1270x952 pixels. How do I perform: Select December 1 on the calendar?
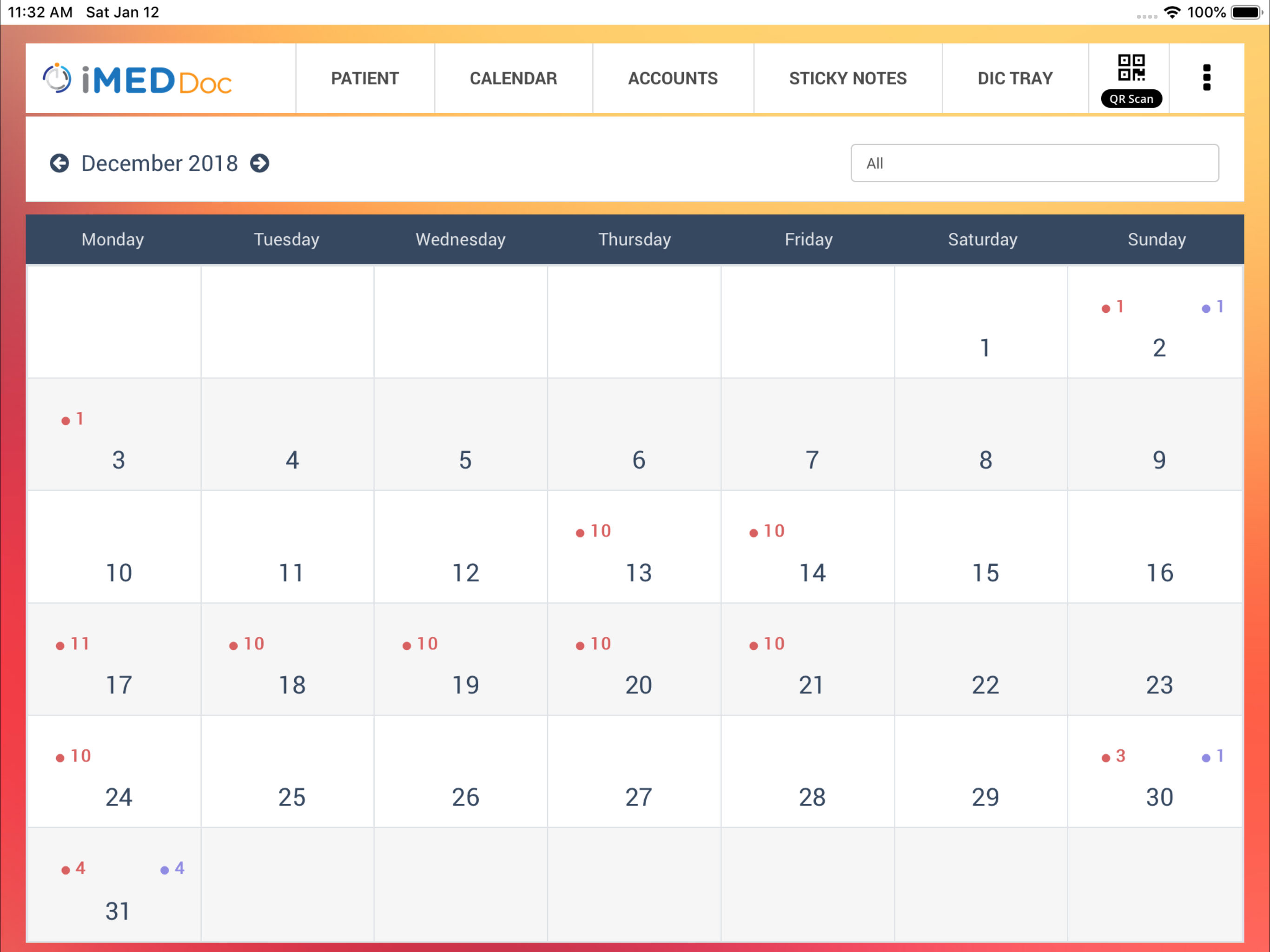(x=981, y=322)
